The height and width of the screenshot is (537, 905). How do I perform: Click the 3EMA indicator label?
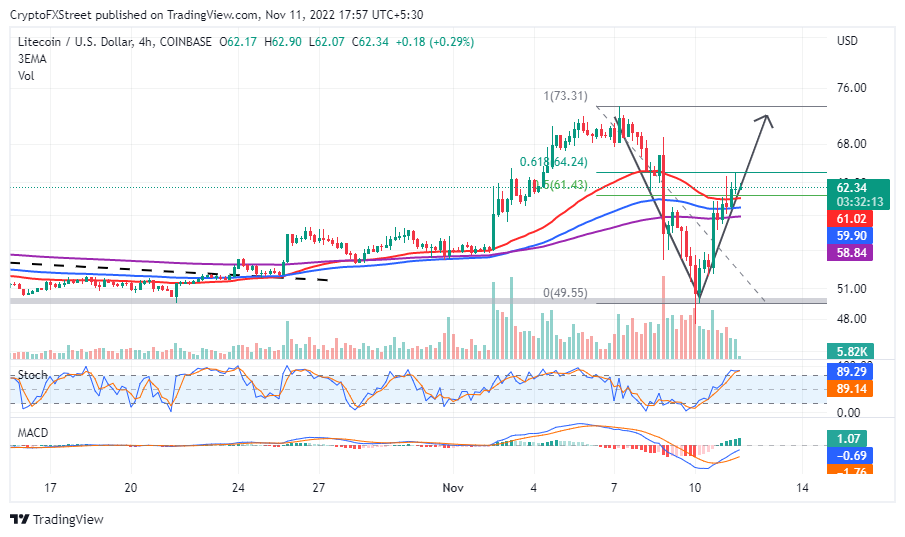(x=32, y=59)
